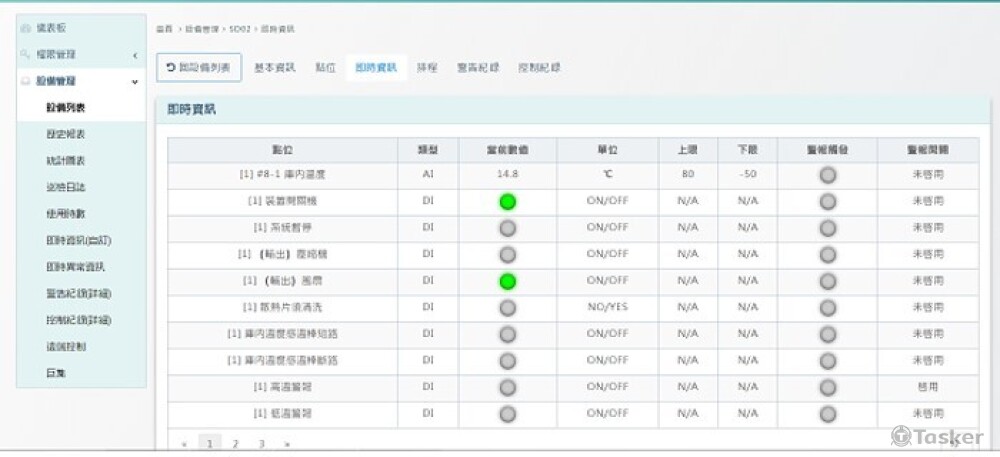Click the ℃ unit cell

[x=608, y=174]
